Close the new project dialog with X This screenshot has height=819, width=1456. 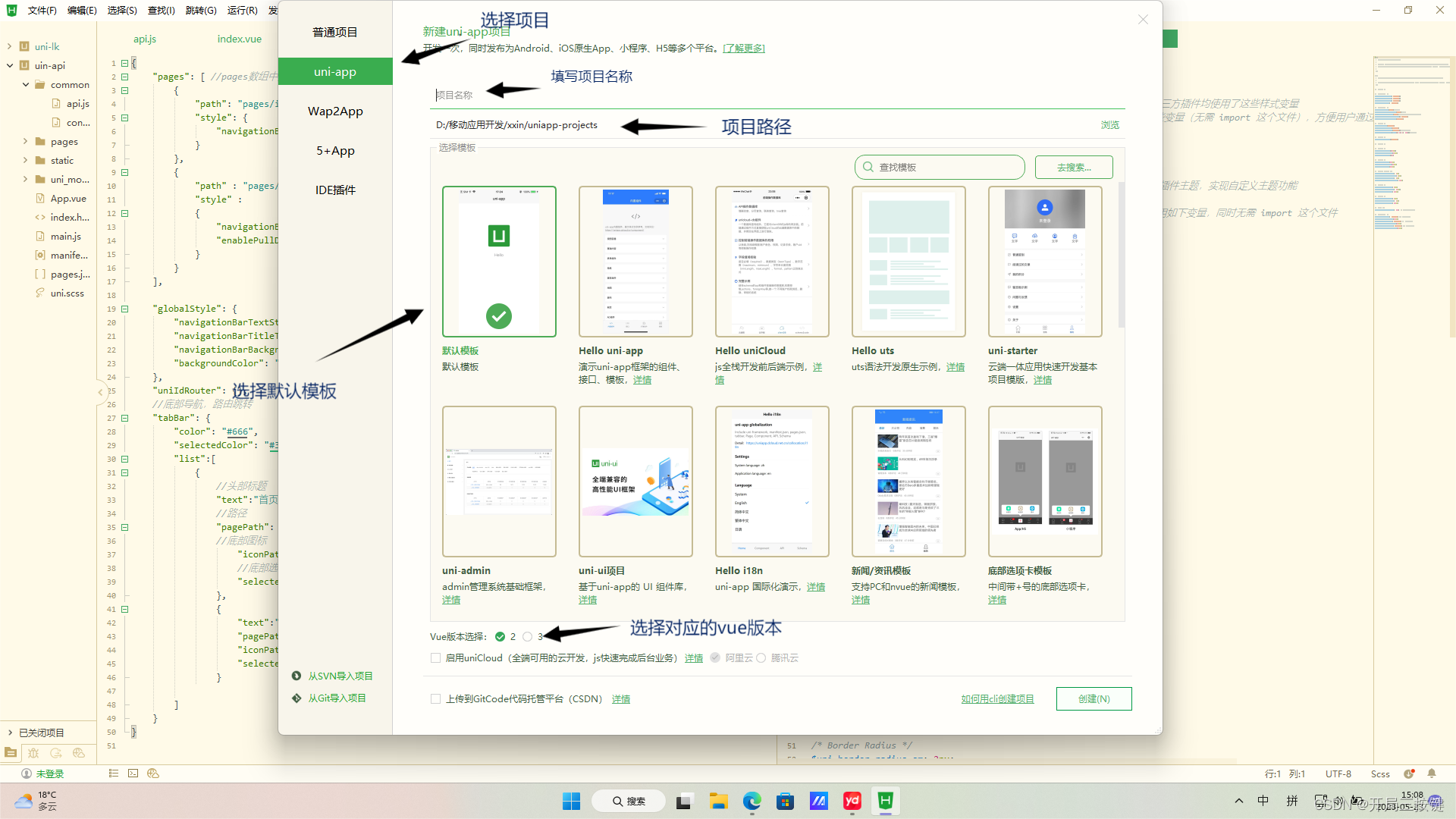pos(1143,20)
